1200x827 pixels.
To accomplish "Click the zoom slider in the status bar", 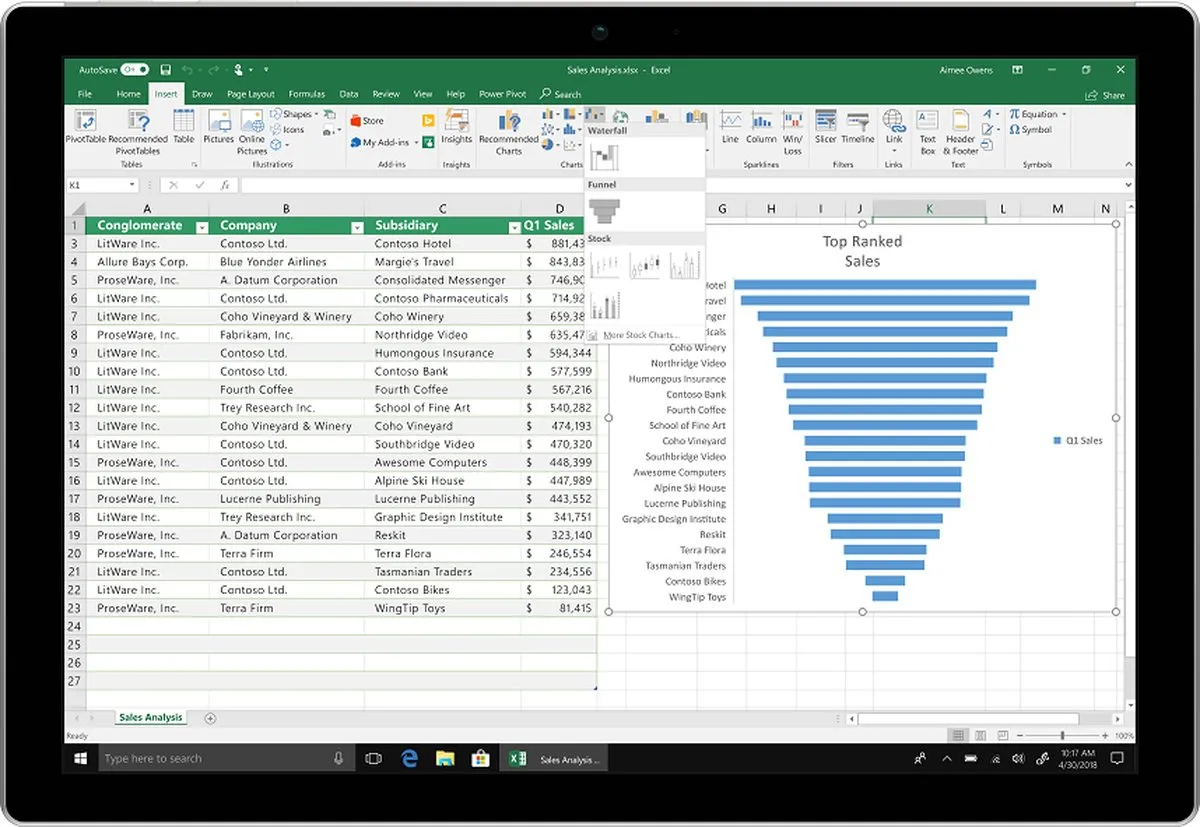I will (1060, 735).
